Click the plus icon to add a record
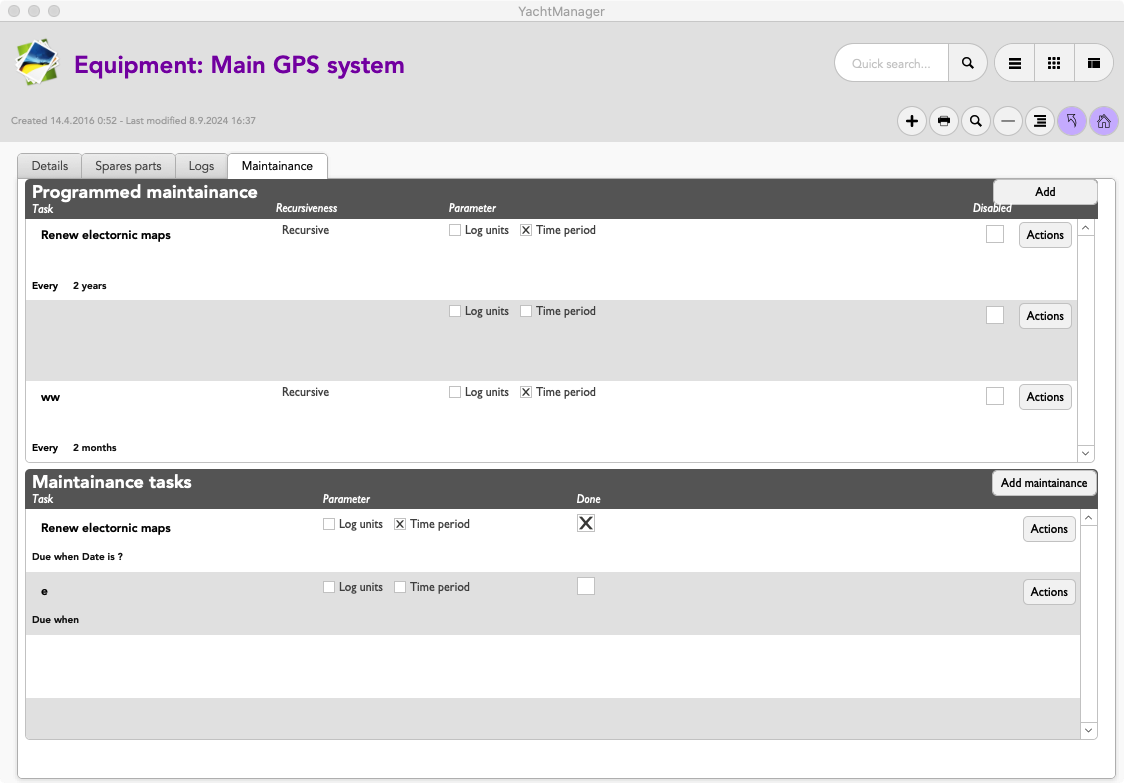The image size is (1124, 783). coord(912,122)
